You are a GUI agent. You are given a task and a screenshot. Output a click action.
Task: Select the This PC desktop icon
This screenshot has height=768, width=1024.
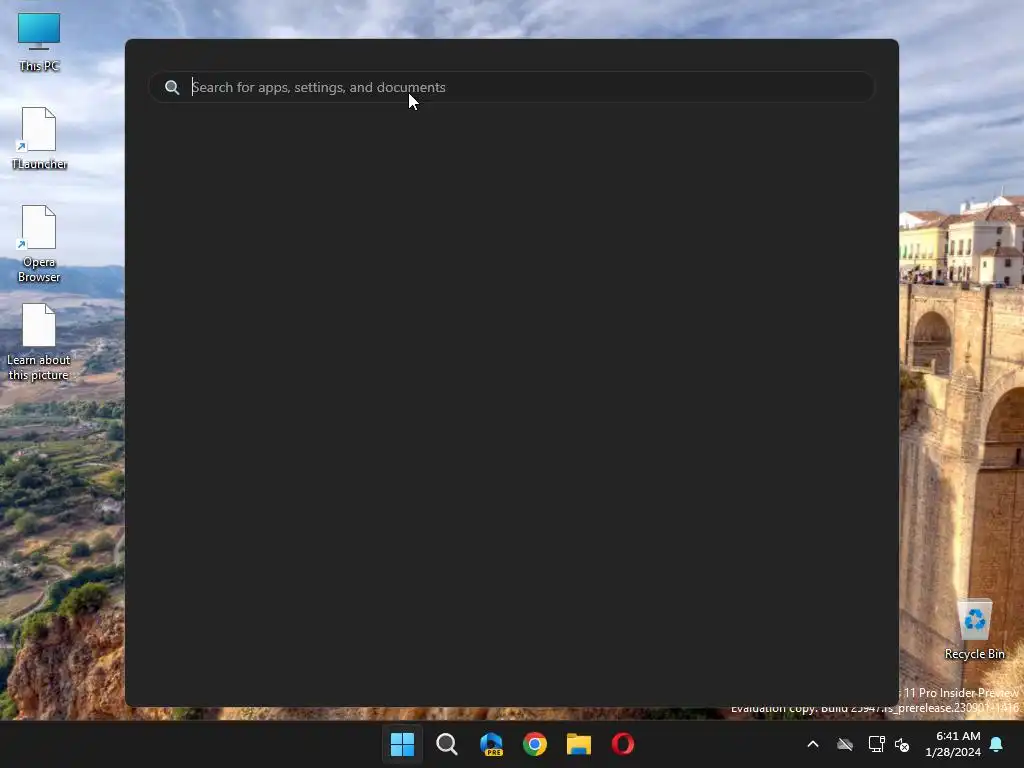(x=39, y=42)
